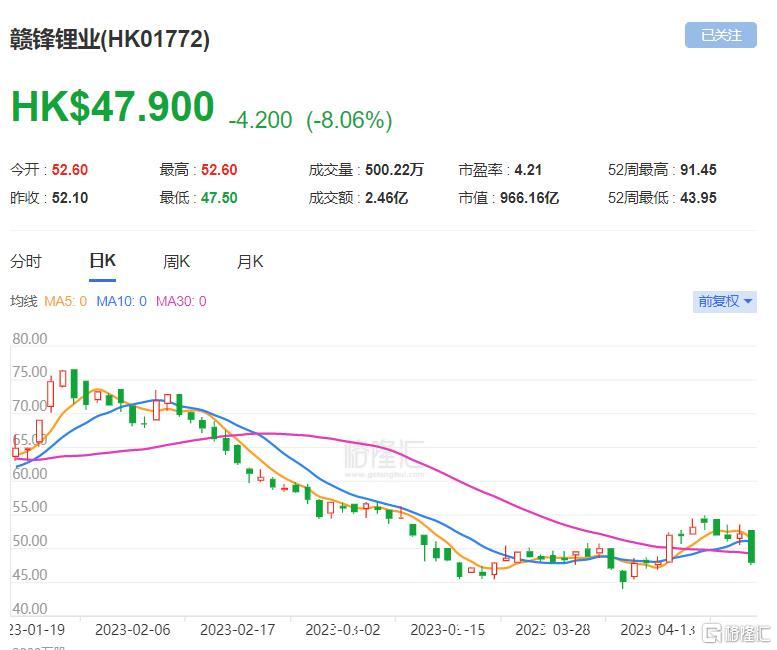Screen dimensions: 777x650
Task: Open the 月K monthly chart tab
Action: tap(250, 261)
